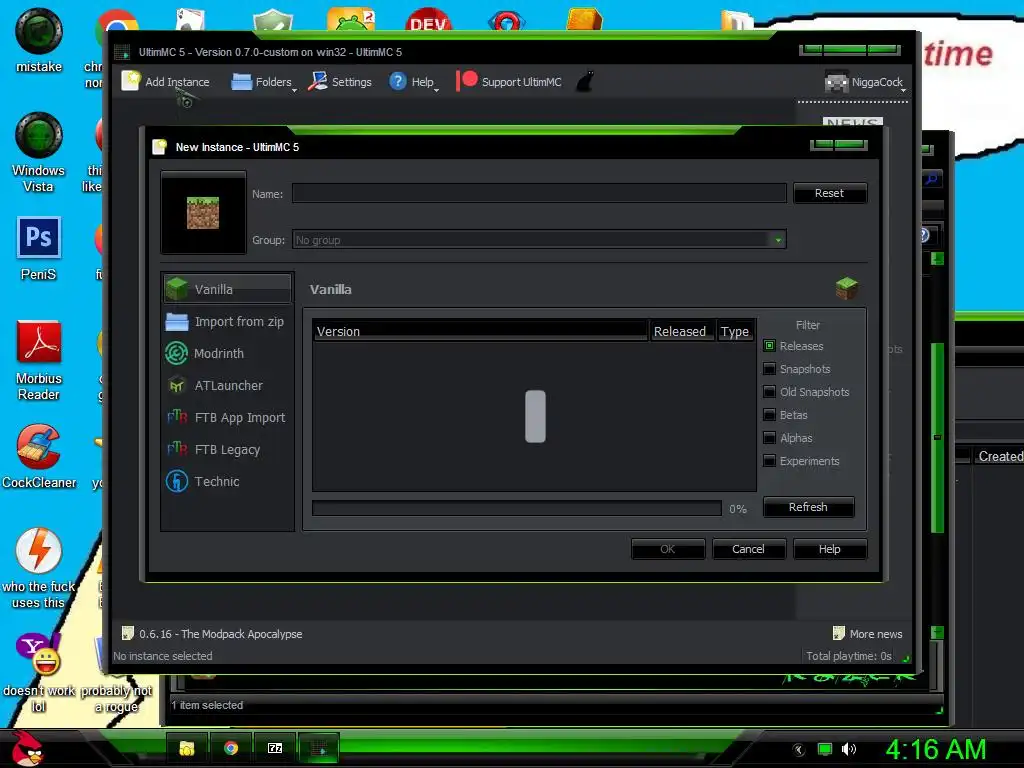Open the Folders toolbar menu
The width and height of the screenshot is (1024, 768).
[x=263, y=82]
